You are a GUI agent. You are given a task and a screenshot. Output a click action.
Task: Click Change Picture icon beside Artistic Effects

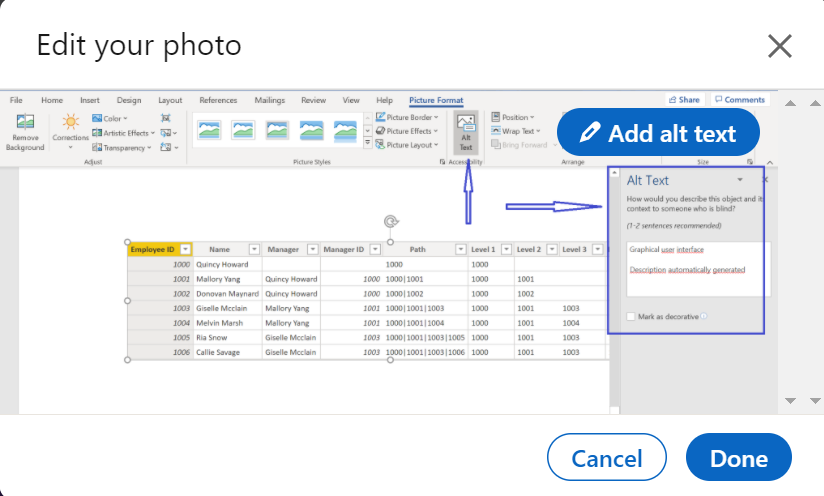168,133
